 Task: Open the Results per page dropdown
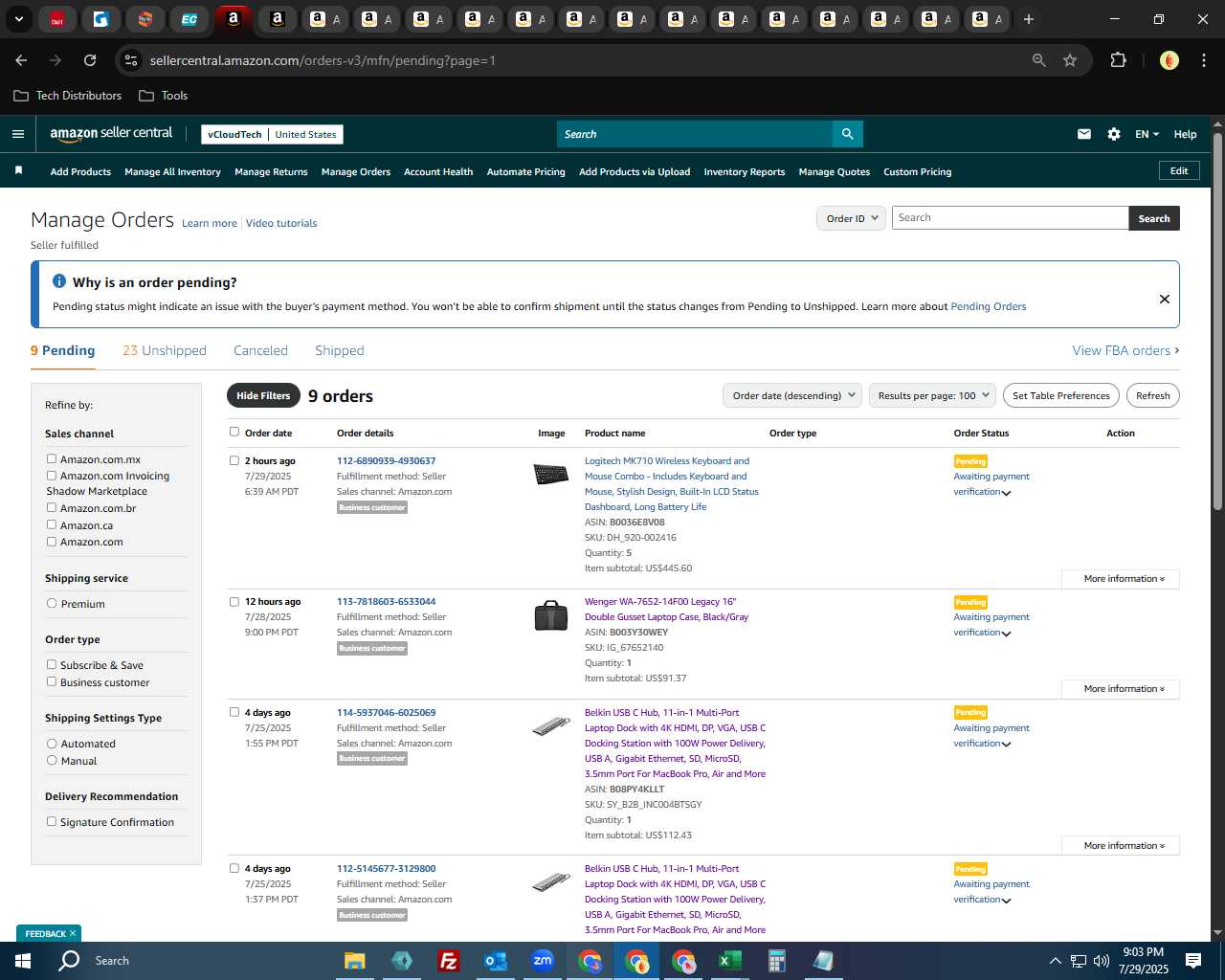click(933, 395)
